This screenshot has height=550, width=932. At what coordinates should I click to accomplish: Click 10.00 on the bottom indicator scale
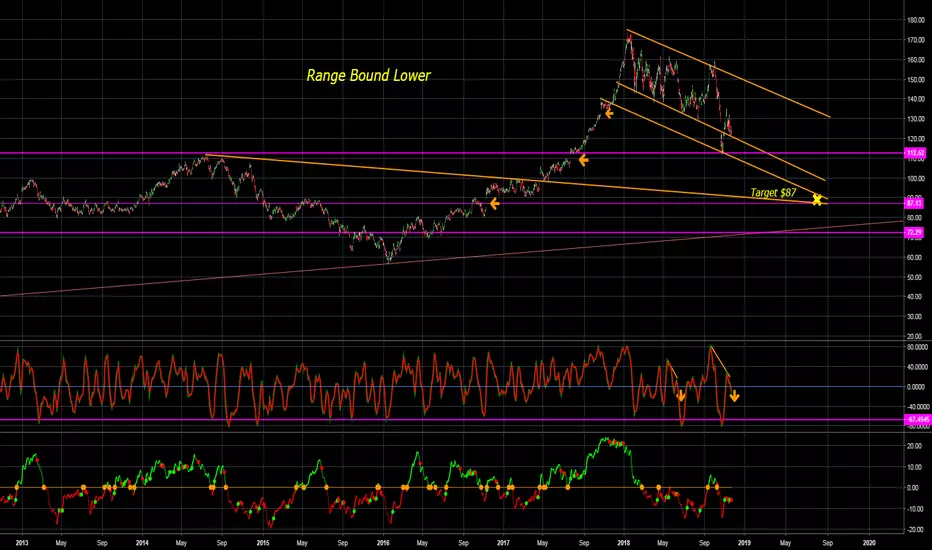[915, 467]
